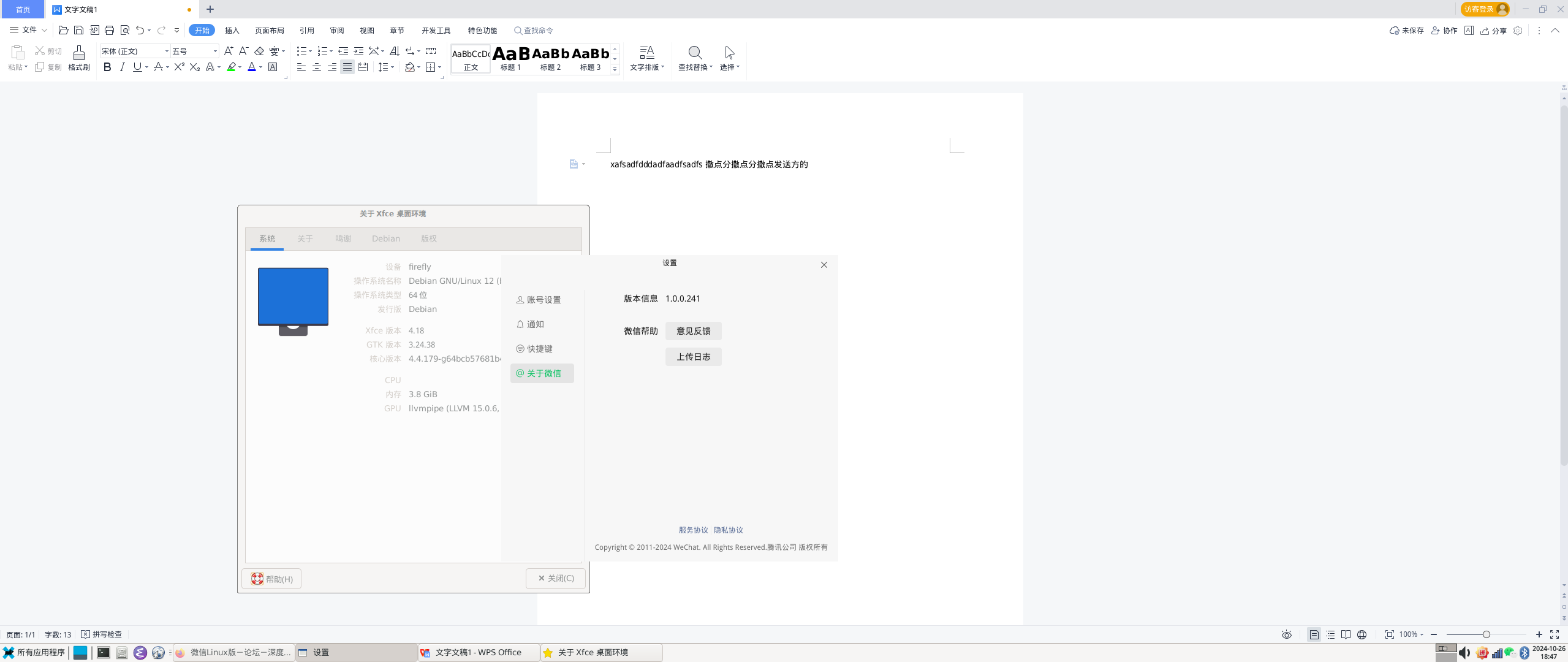
Task: Toggle justified alignment button
Action: coord(347,67)
